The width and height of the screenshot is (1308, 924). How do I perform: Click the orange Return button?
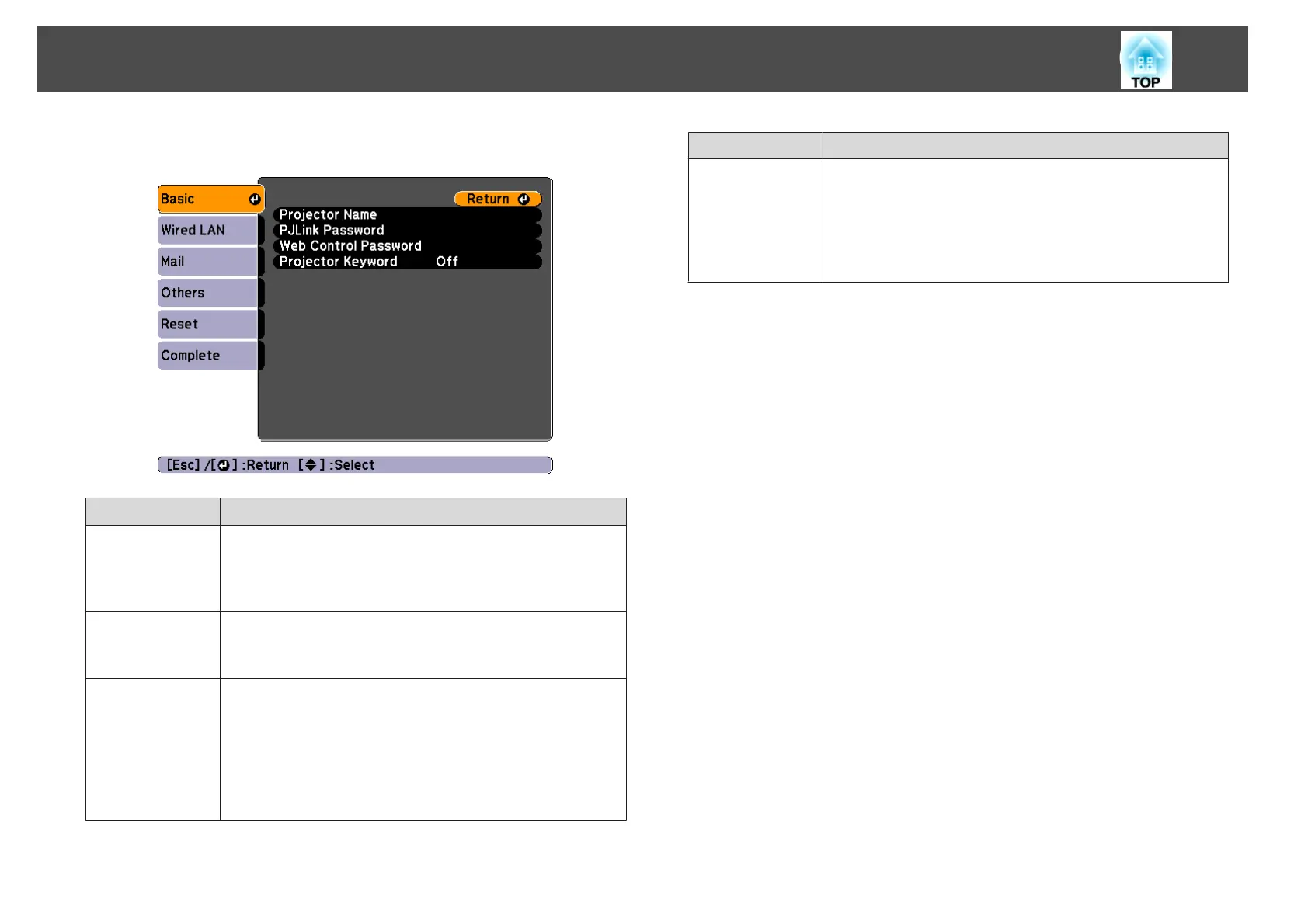point(498,199)
